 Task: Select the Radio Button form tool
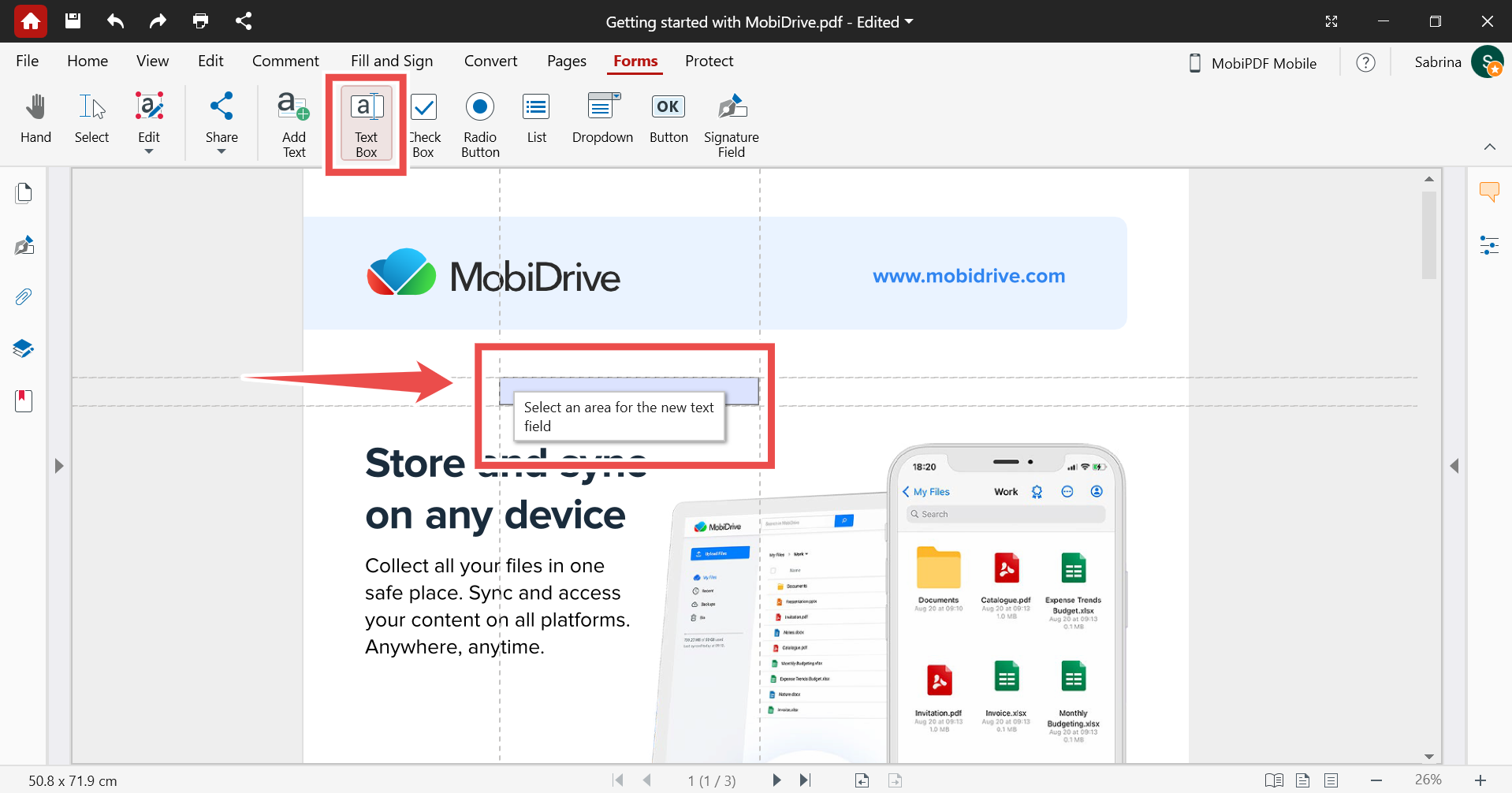point(480,124)
